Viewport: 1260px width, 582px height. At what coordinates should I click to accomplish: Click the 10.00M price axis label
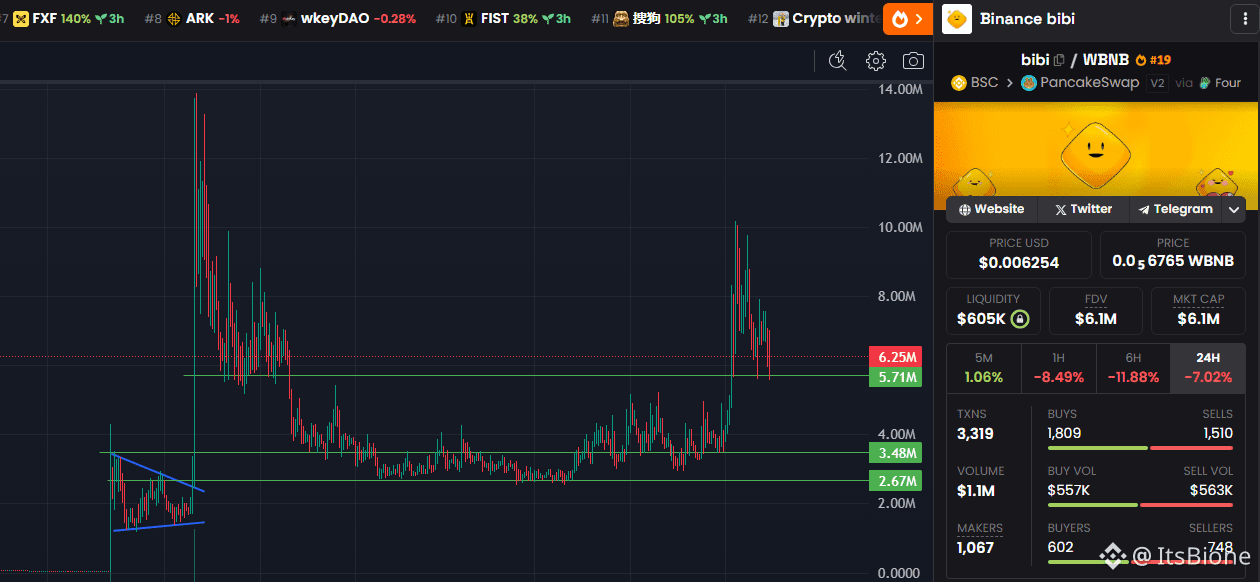(x=899, y=228)
